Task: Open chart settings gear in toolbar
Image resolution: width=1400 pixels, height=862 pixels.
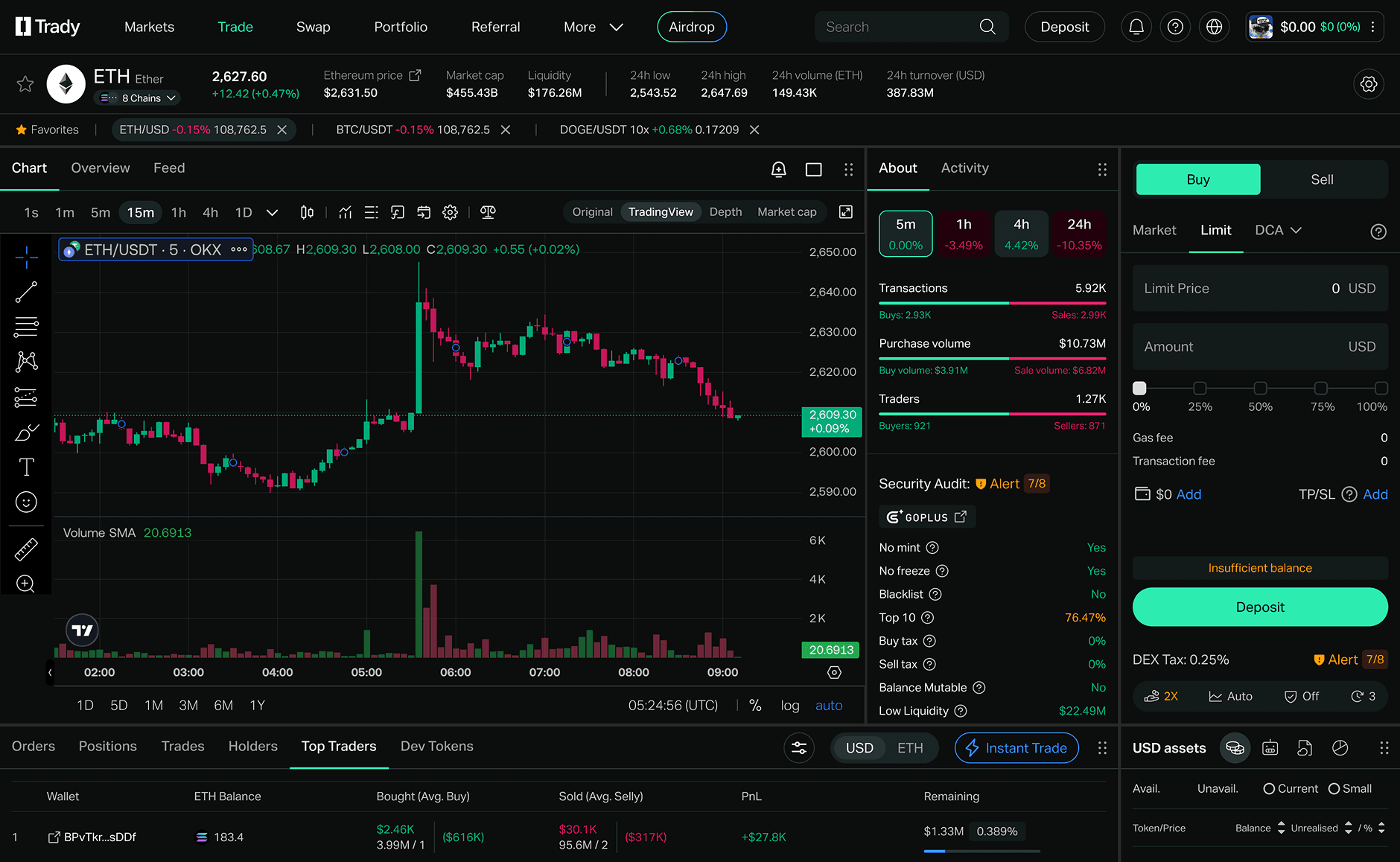Action: pyautogui.click(x=450, y=212)
